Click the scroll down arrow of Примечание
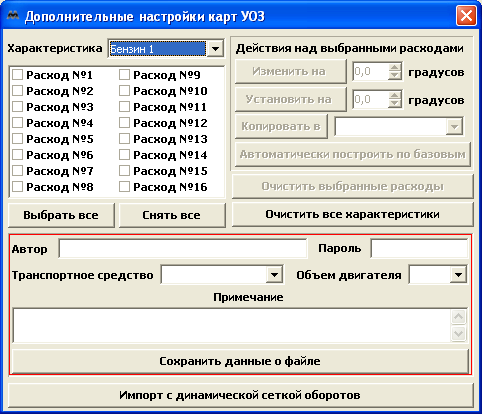 tap(459, 334)
